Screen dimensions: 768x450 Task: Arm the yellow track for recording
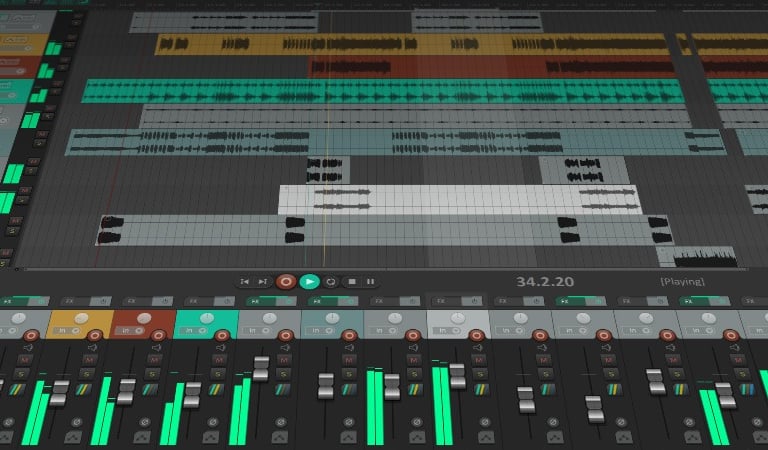tap(95, 335)
